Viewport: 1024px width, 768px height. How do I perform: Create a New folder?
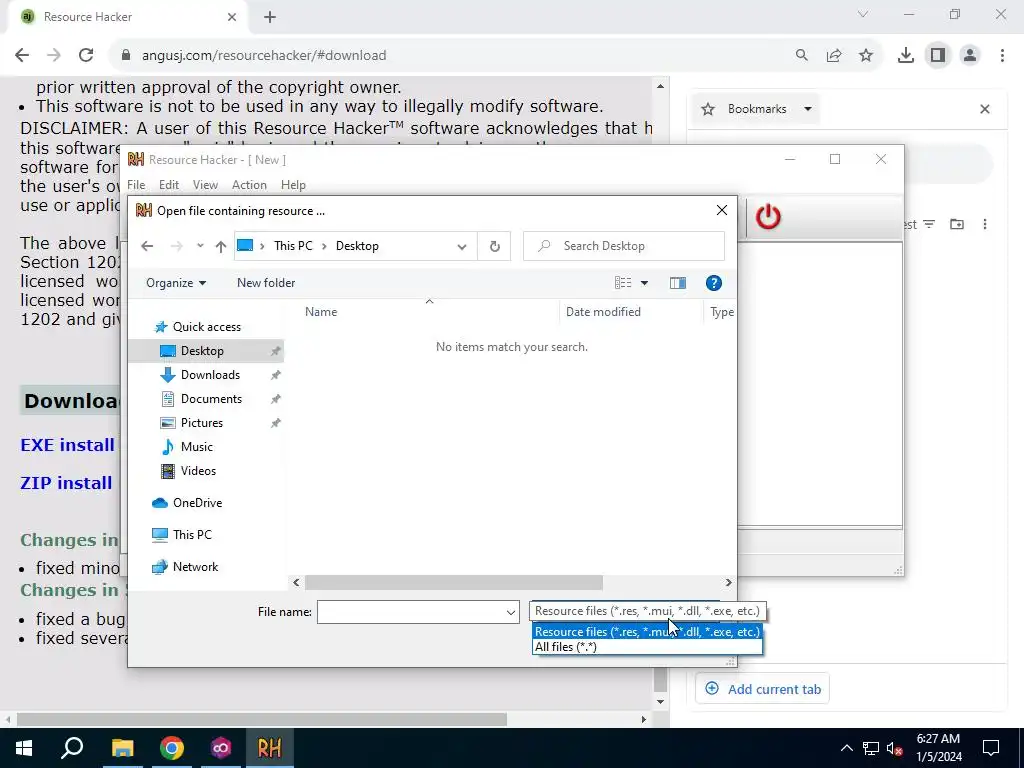[266, 283]
